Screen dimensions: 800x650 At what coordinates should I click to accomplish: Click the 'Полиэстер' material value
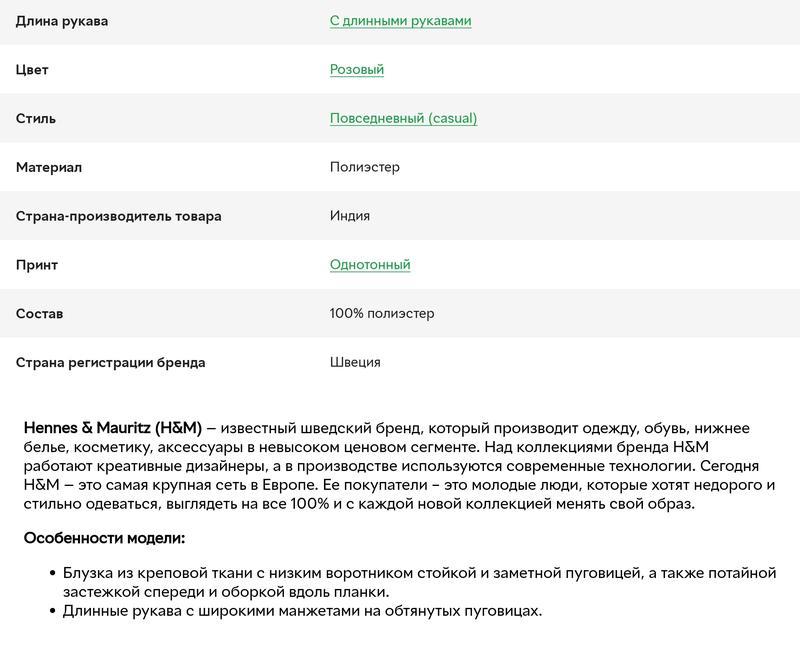364,167
